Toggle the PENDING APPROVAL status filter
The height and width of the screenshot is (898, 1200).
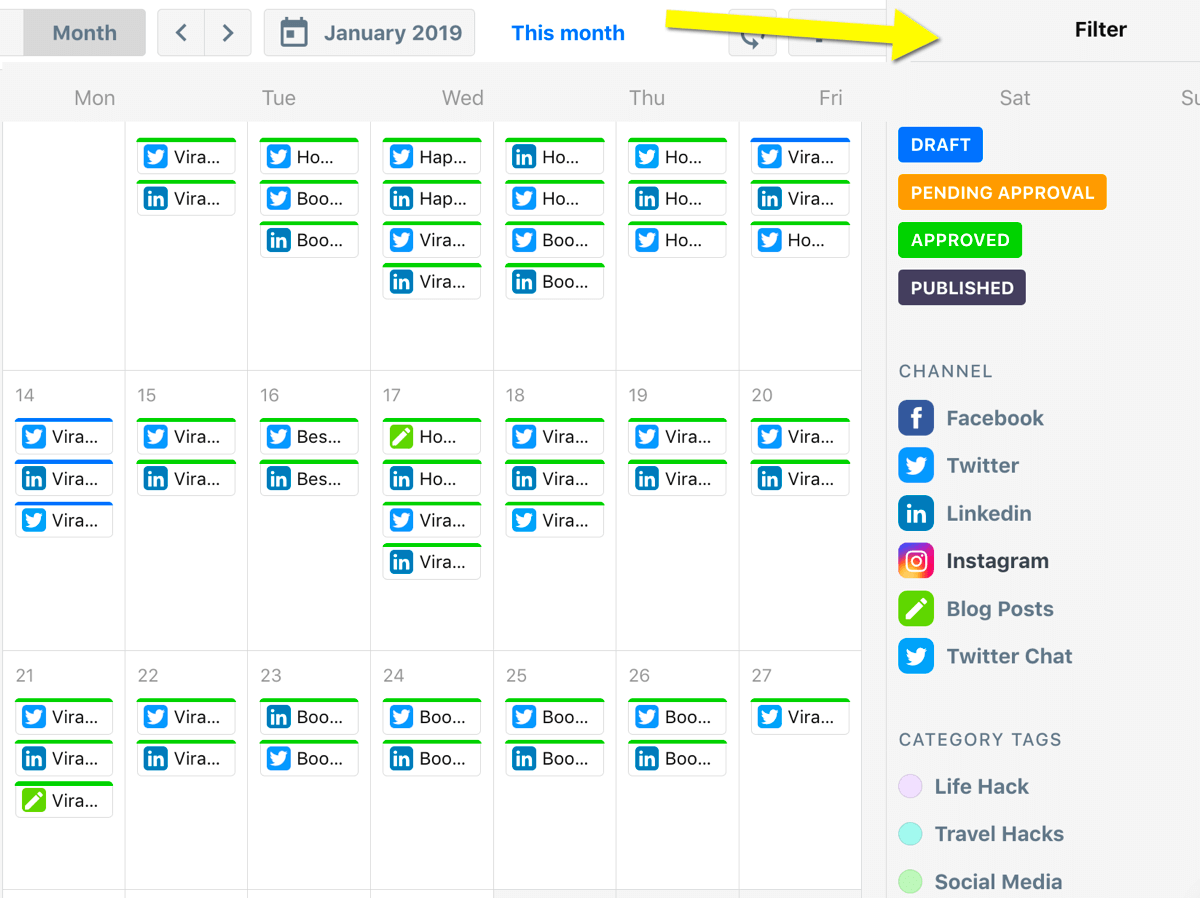click(1002, 192)
